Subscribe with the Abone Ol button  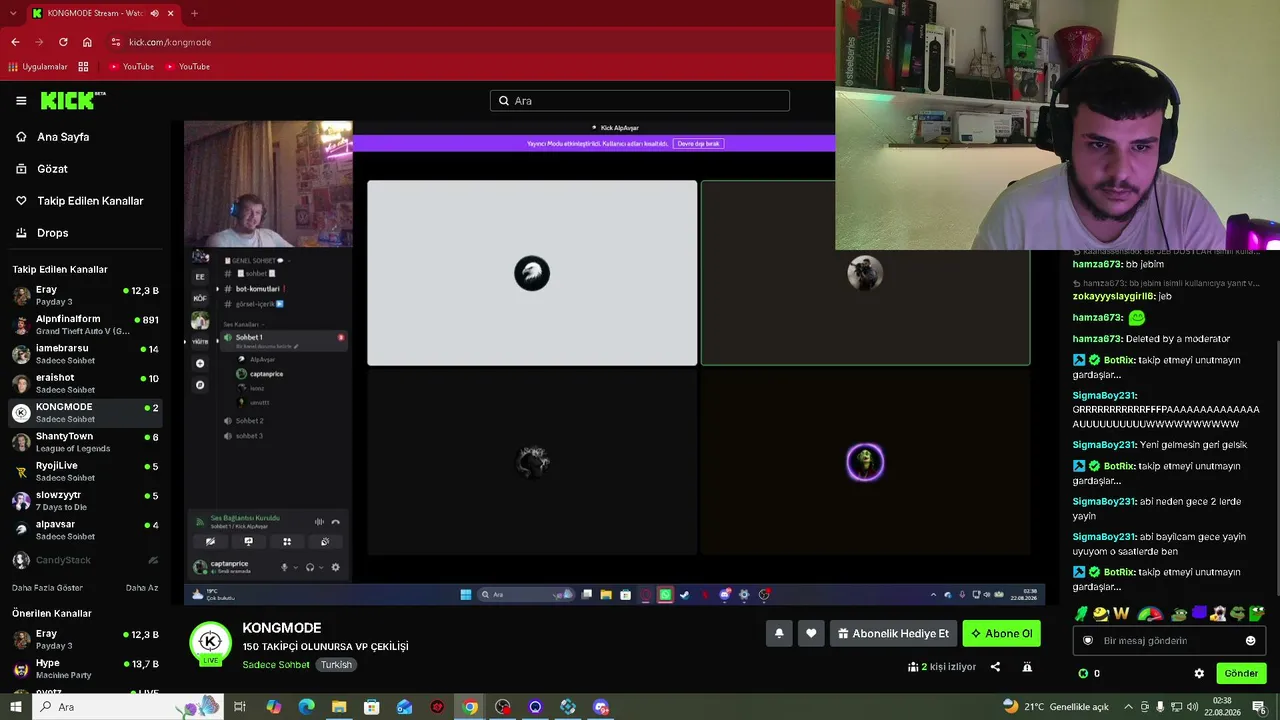coord(1001,633)
